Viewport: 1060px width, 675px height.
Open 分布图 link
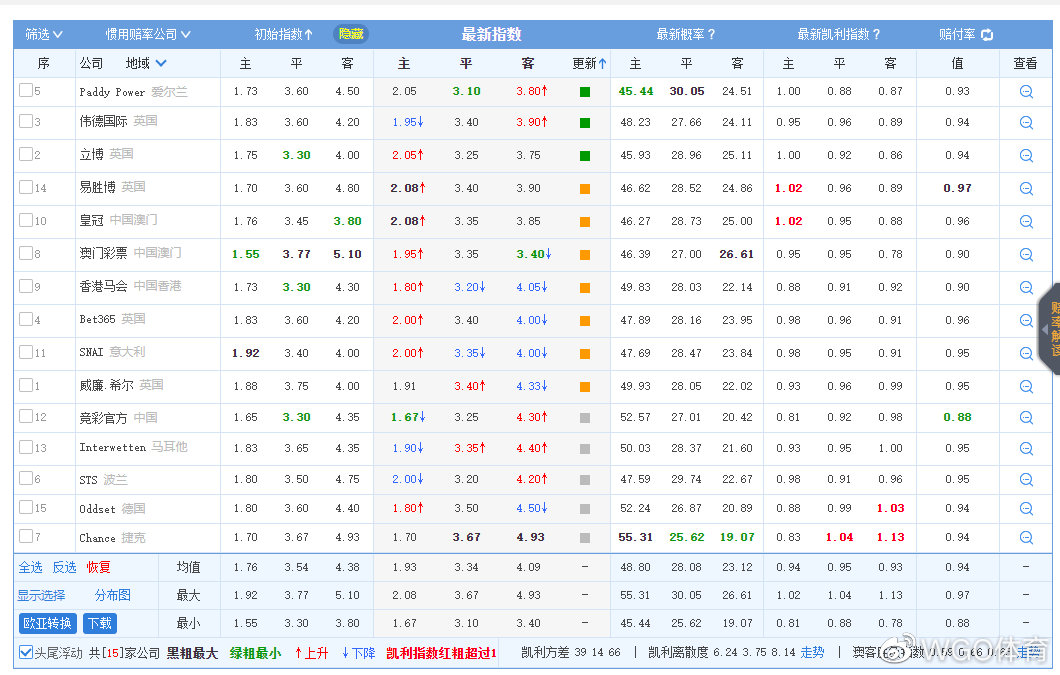tap(112, 595)
